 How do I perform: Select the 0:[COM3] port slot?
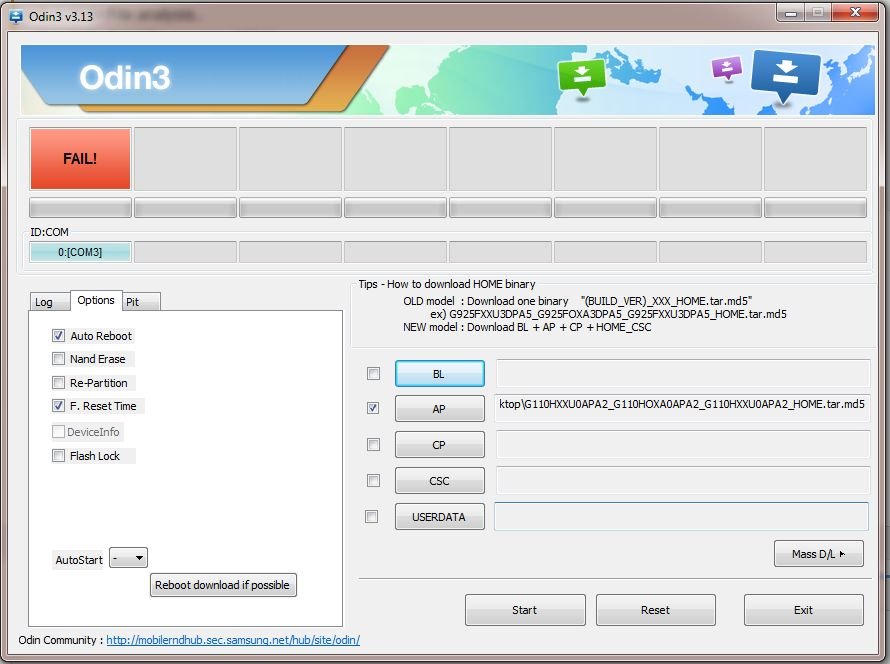[80, 252]
